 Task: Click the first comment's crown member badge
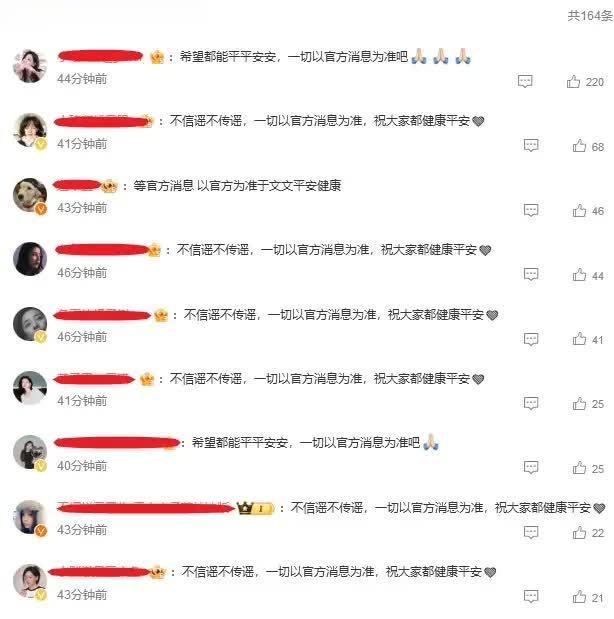click(x=157, y=57)
